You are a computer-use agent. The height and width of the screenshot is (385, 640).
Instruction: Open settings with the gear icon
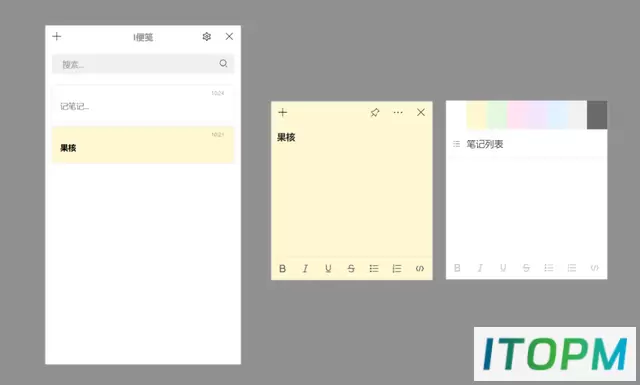click(x=207, y=37)
